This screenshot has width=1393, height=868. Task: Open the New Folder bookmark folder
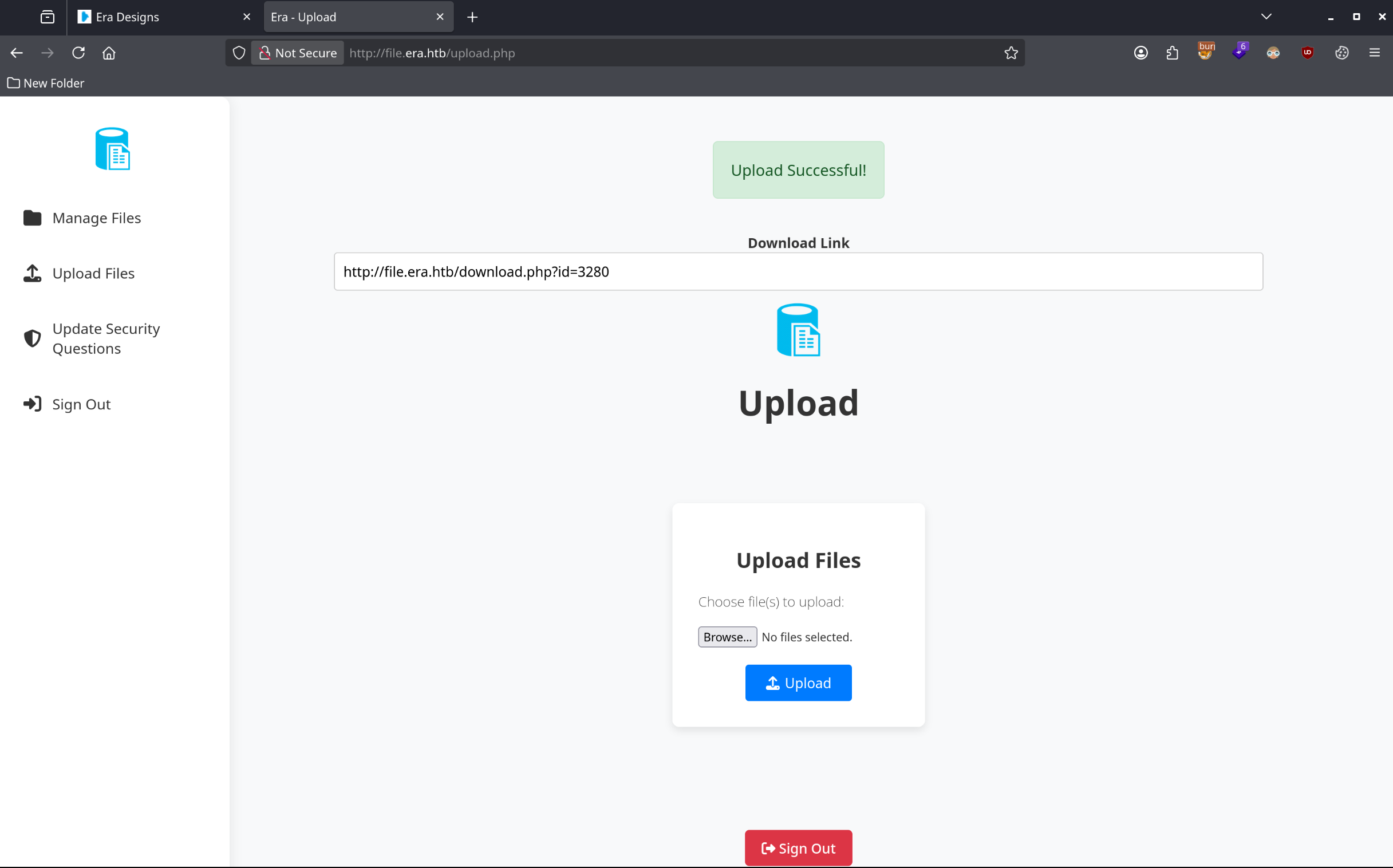pos(45,83)
